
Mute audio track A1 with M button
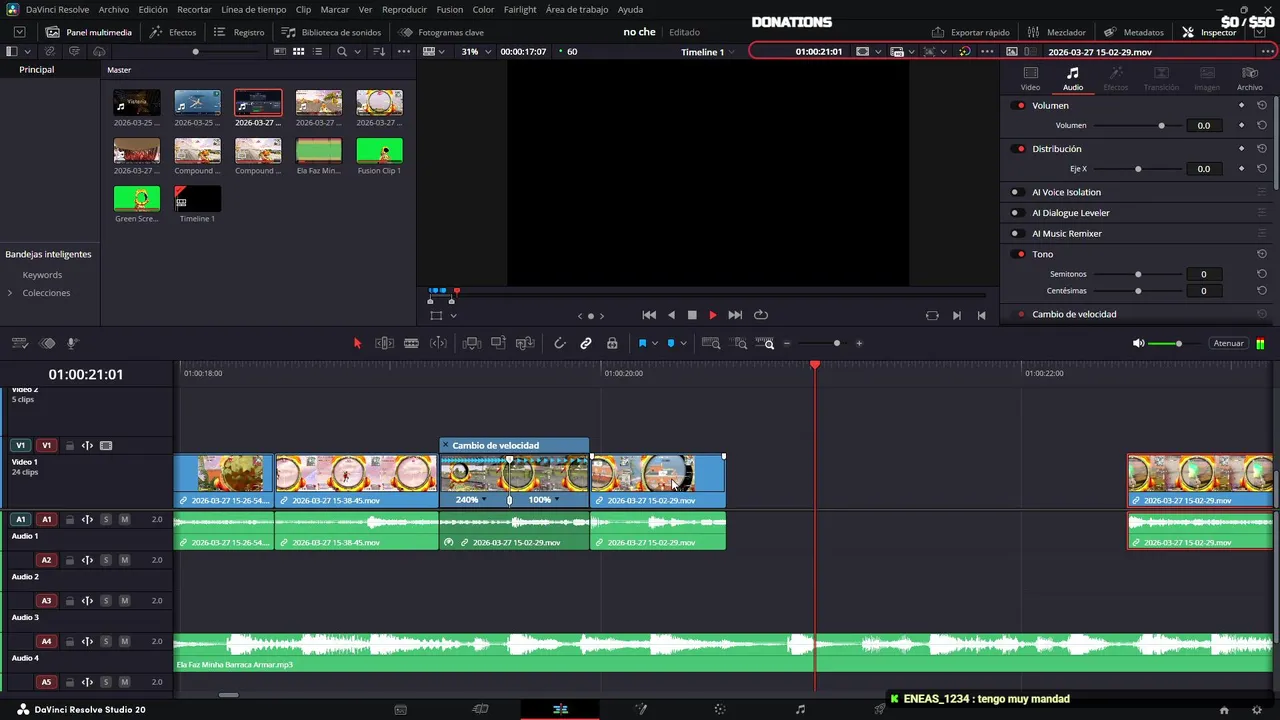[124, 519]
